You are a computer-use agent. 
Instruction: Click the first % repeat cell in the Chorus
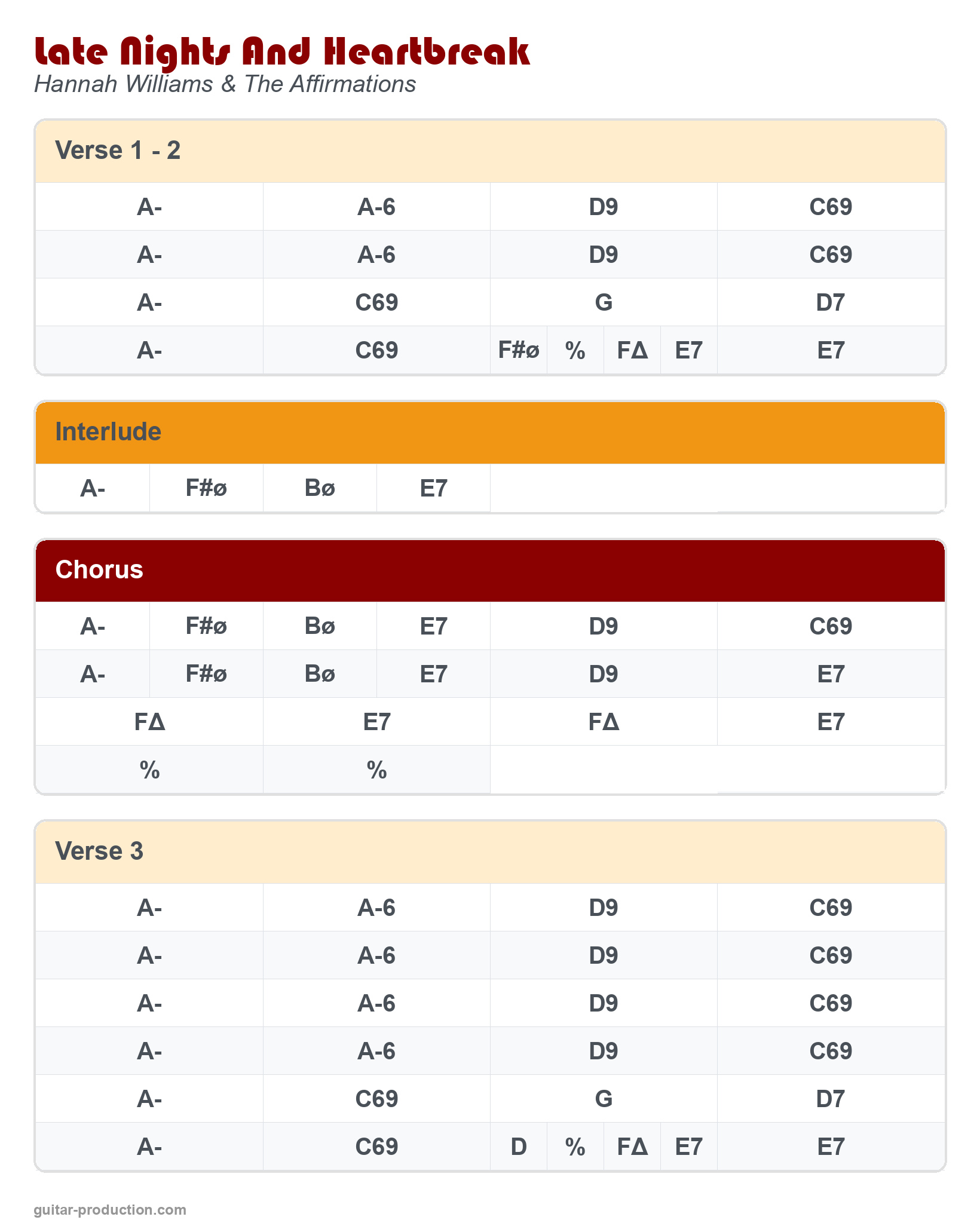coord(149,770)
